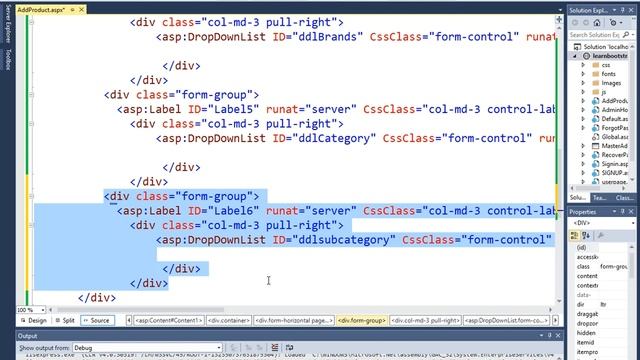640x360 pixels.
Task: Pin the AddProduct.aspx document tab
Action: 72,9
